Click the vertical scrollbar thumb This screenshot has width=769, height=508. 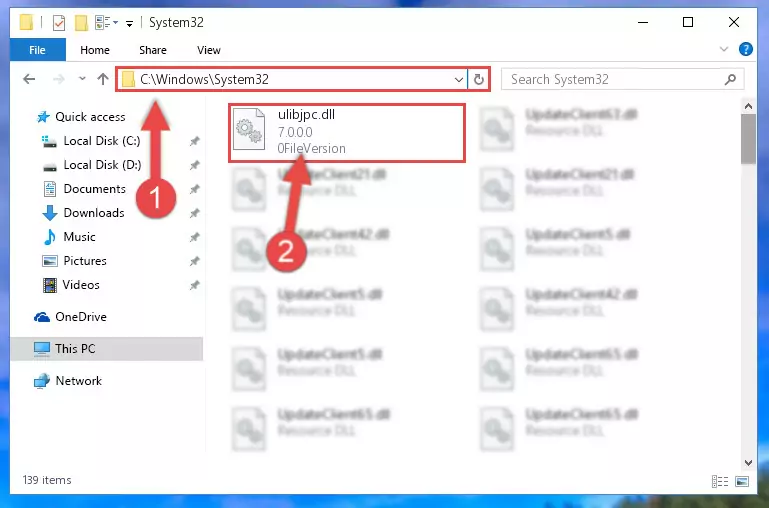coord(748,139)
